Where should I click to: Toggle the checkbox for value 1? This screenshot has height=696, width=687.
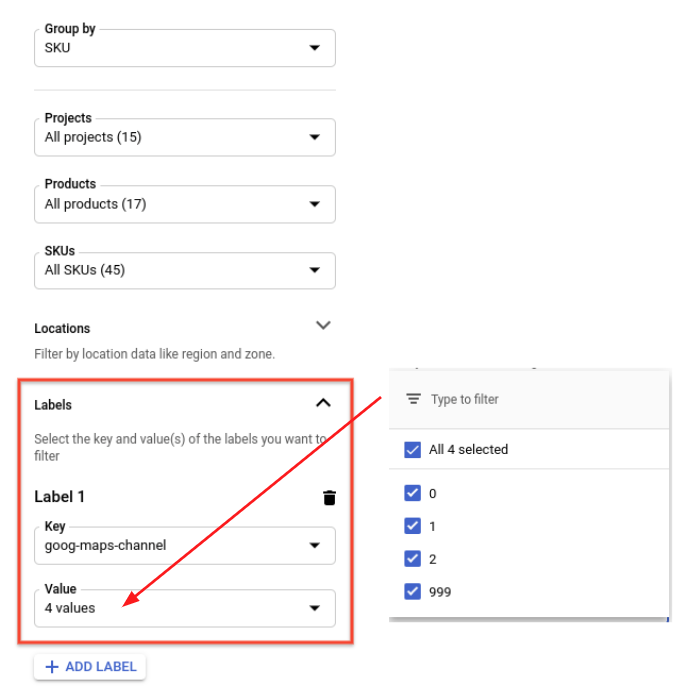[413, 526]
